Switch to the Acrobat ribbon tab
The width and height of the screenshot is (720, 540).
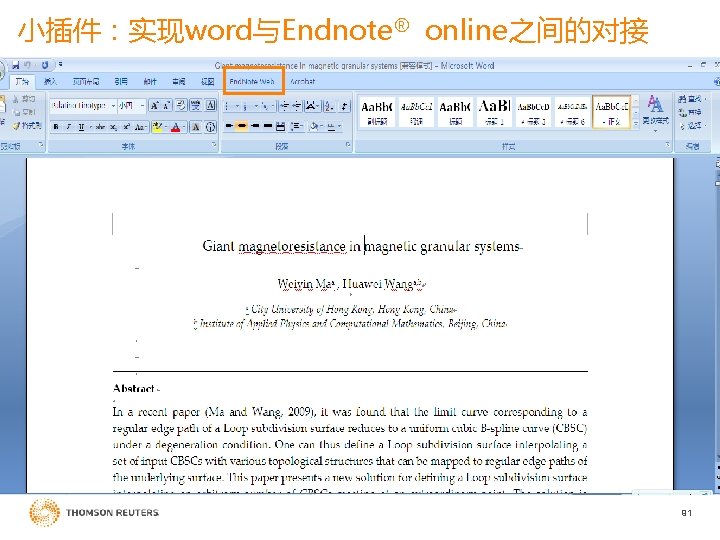tap(302, 81)
